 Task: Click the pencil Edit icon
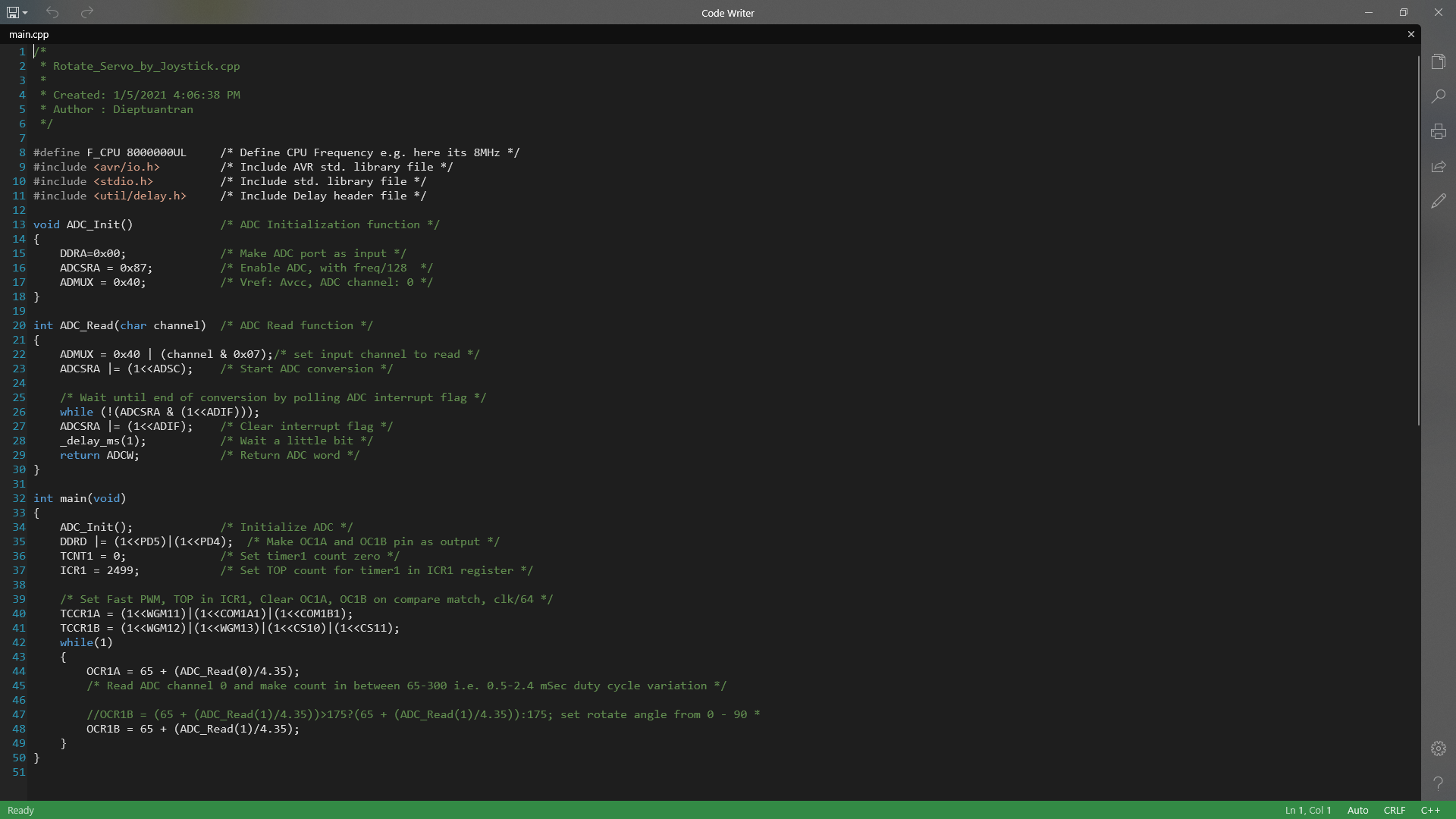click(1439, 201)
